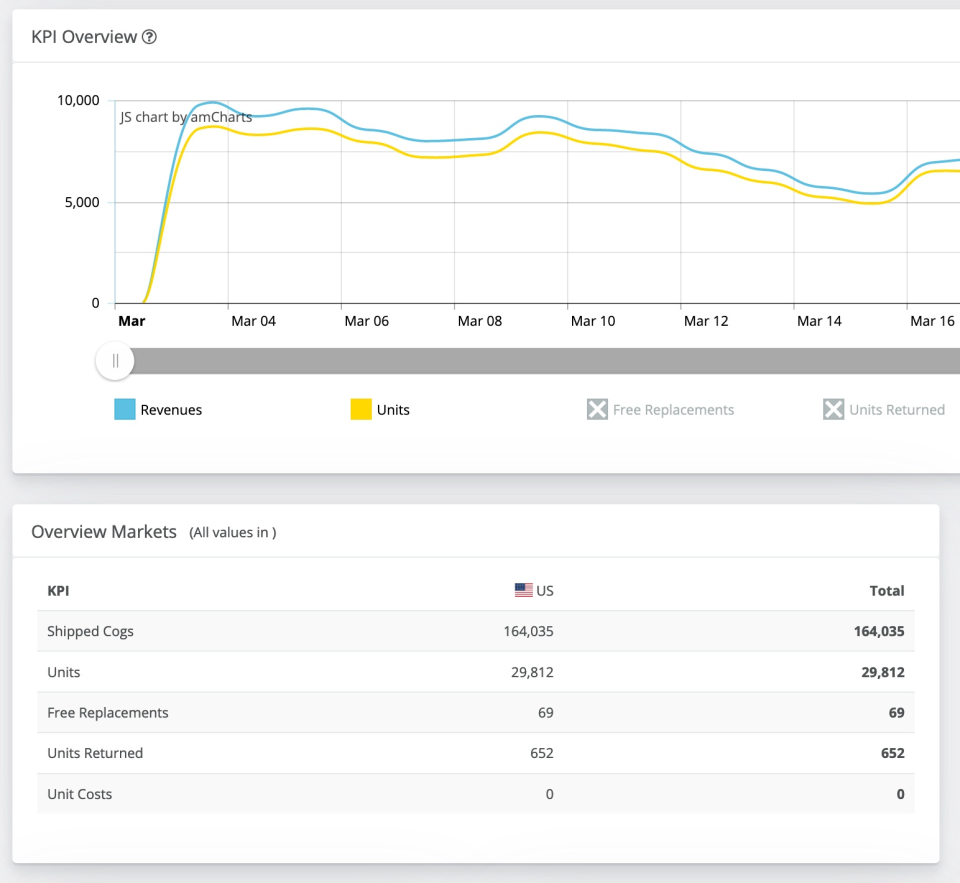
Task: Click the KPI Overview help icon
Action: pos(150,37)
